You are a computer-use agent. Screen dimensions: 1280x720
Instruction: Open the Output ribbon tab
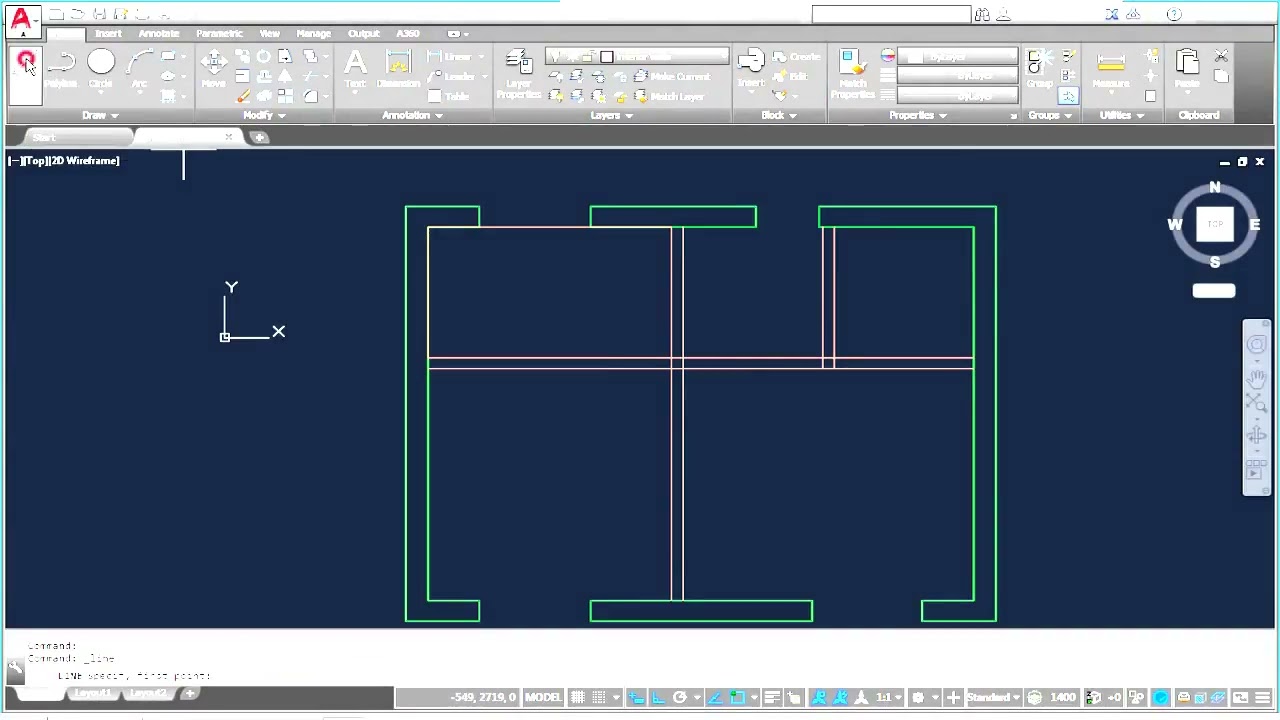point(364,33)
